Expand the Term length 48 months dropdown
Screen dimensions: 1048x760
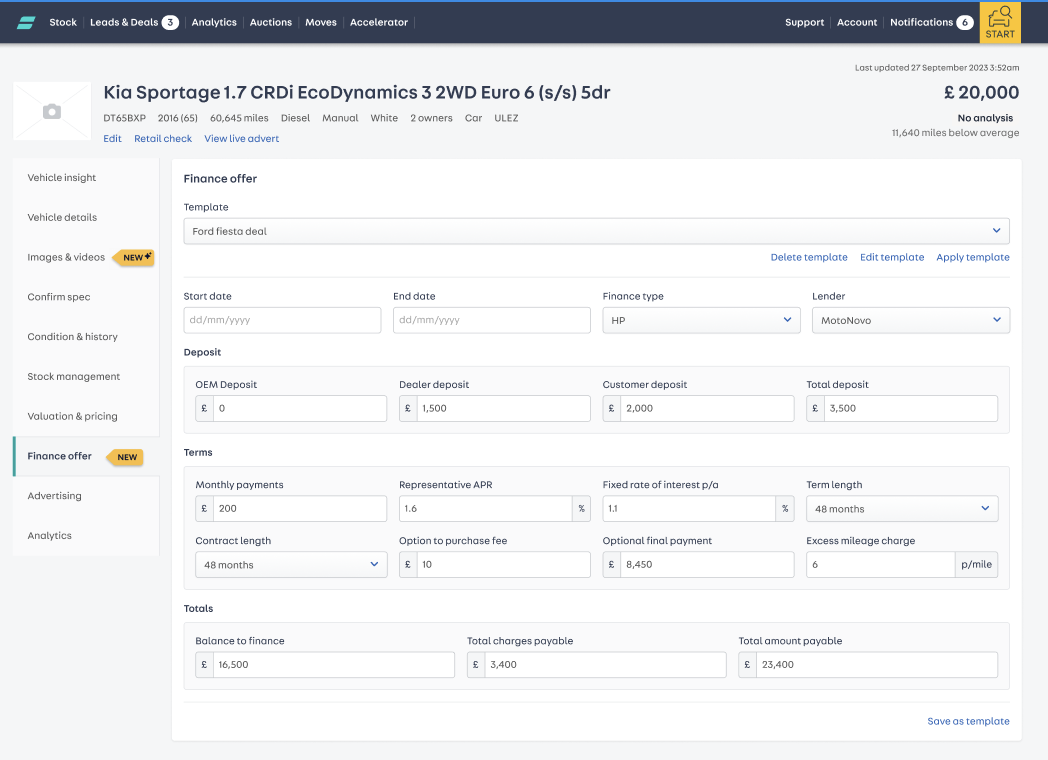(902, 509)
